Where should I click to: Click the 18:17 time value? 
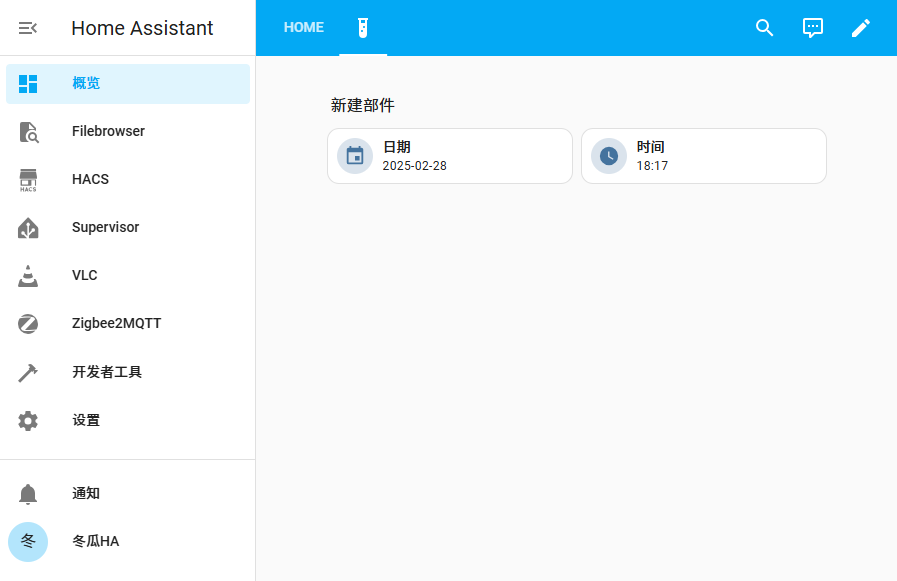click(x=652, y=166)
